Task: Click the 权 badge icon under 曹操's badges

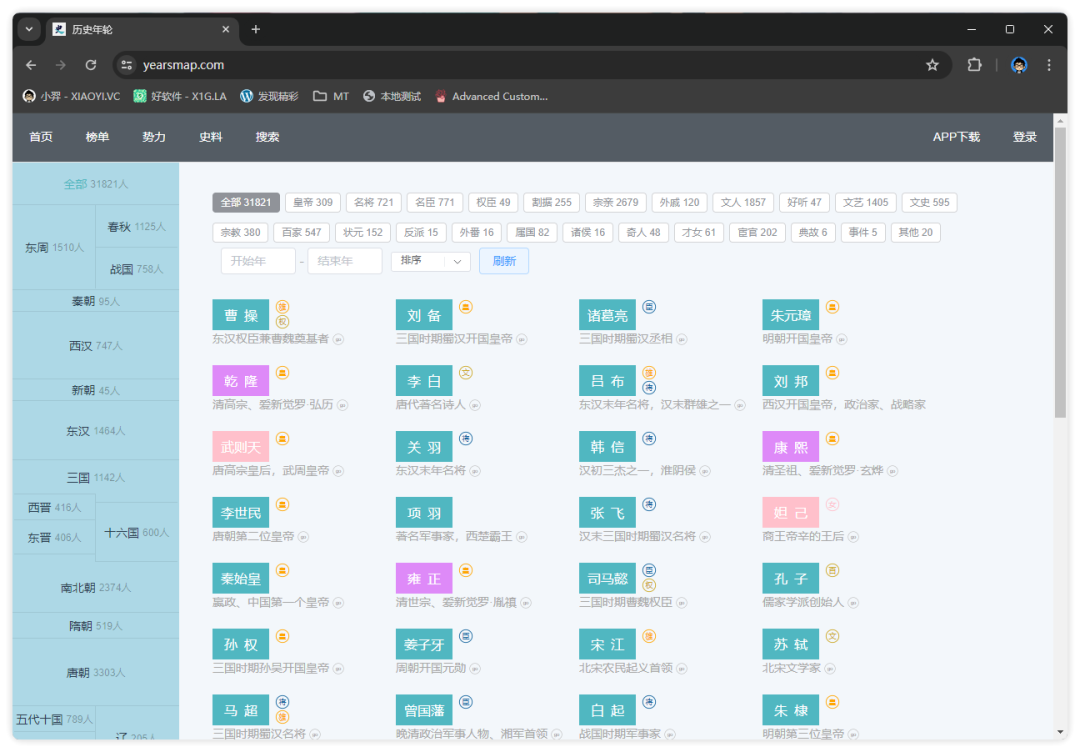Action: (x=283, y=322)
